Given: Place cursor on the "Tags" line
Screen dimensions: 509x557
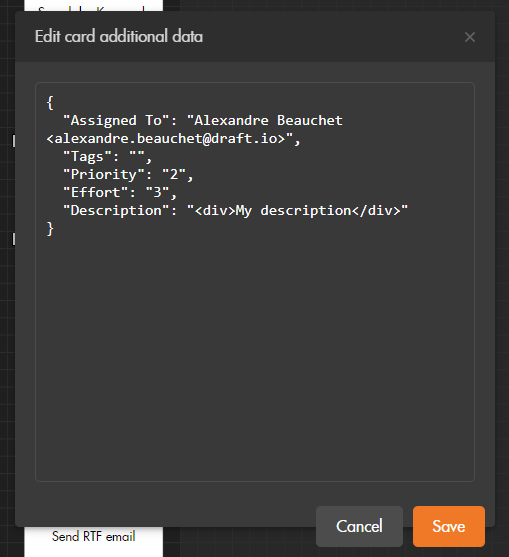Looking at the screenshot, I should (x=107, y=157).
